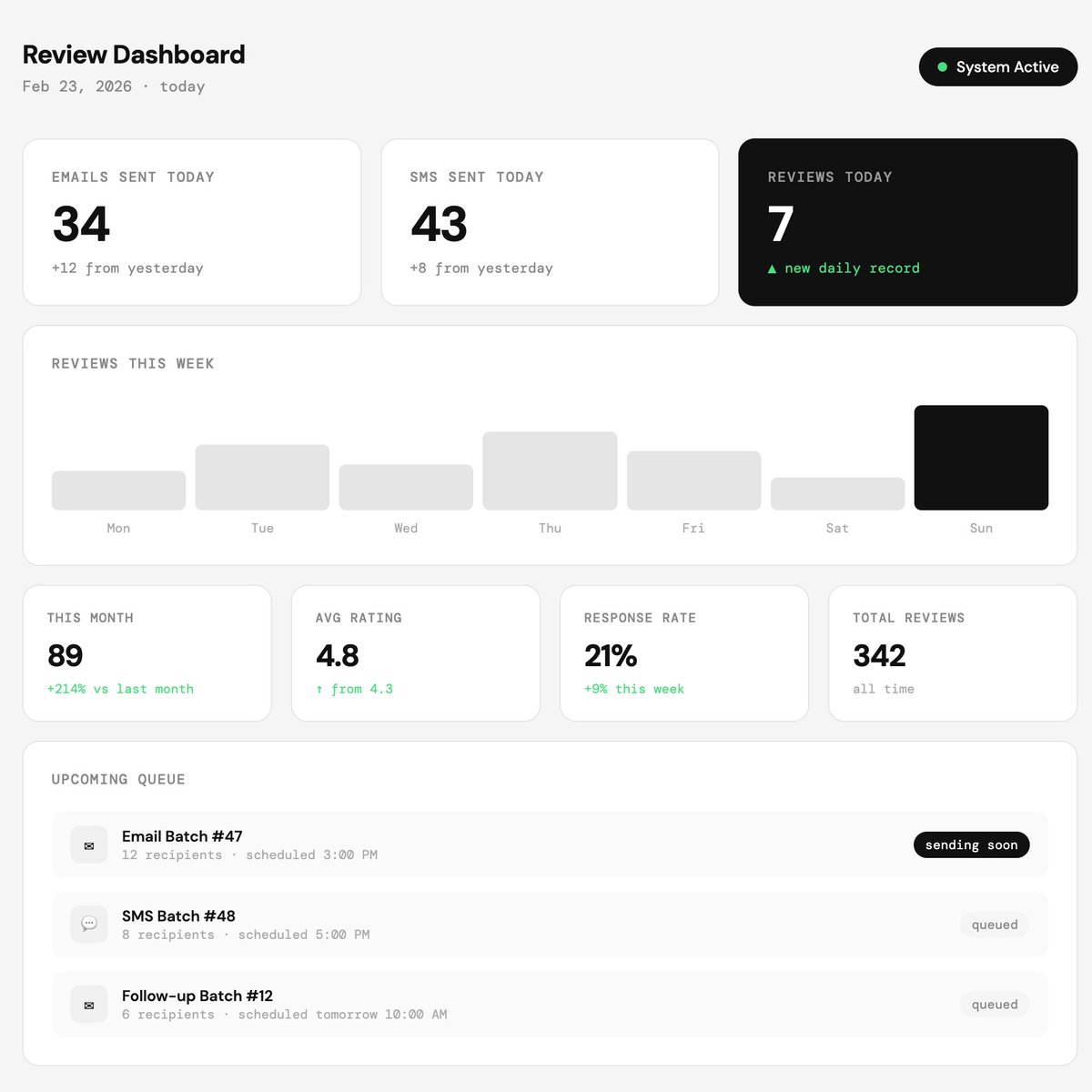The width and height of the screenshot is (1092, 1092).
Task: Click the number 342 in Total Reviews
Action: [879, 655]
